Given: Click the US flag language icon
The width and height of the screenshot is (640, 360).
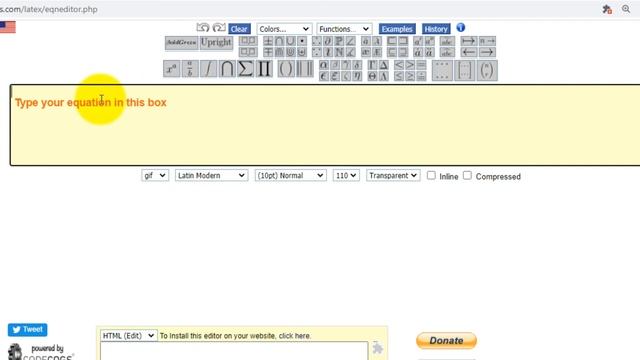Looking at the screenshot, I should (x=7, y=27).
